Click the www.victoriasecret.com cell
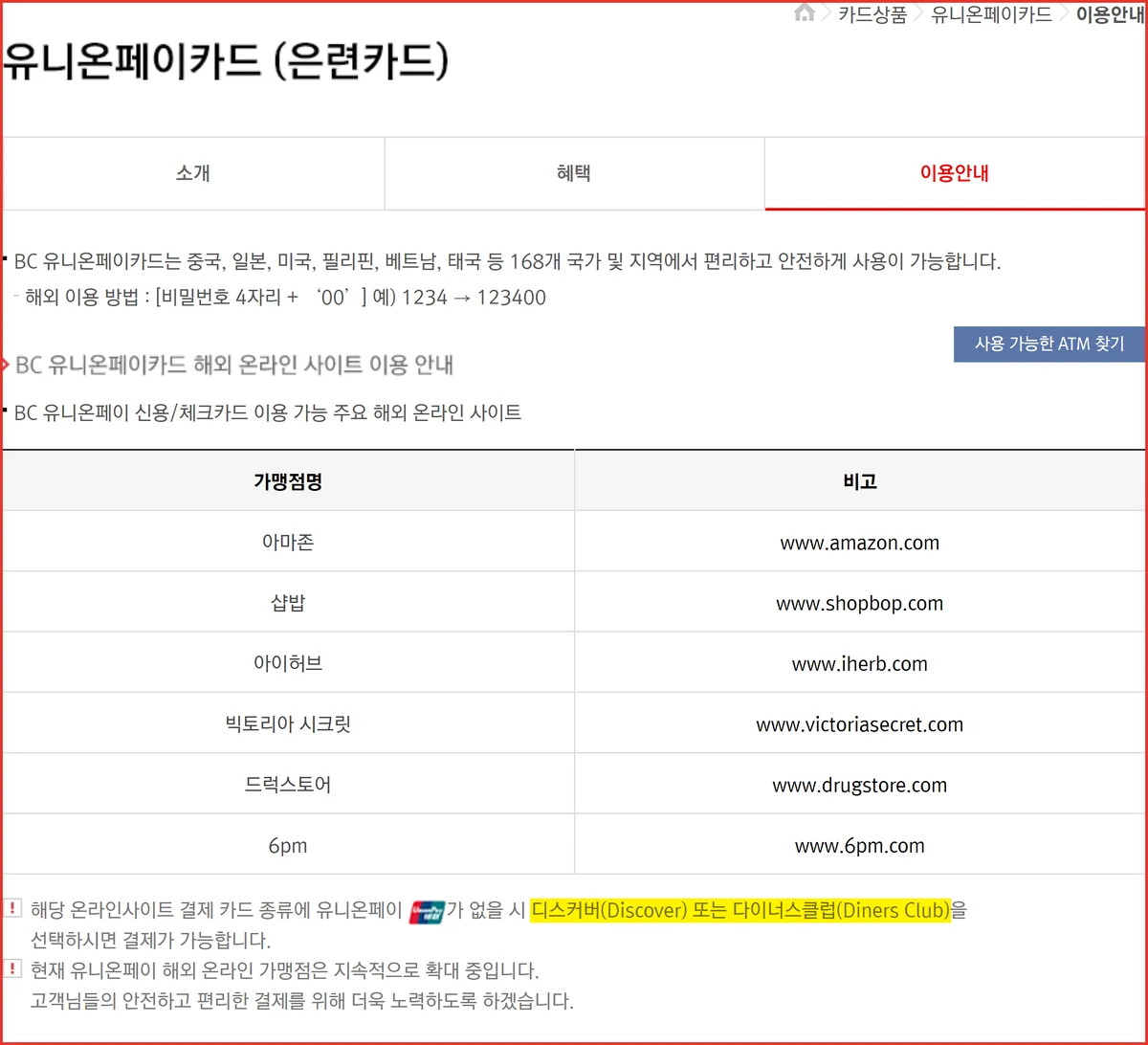This screenshot has width=1148, height=1045. (x=860, y=724)
